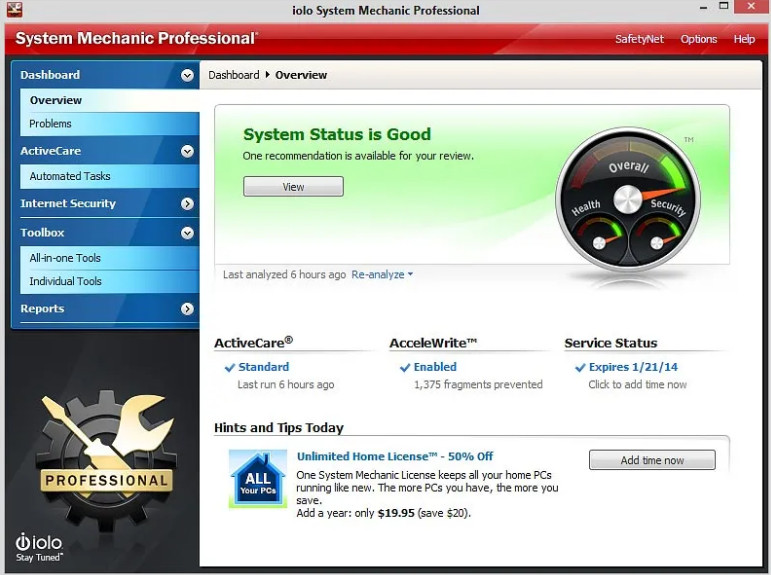Open Individual Tools in the sidebar
Screen dimensions: 771x575
pyautogui.click(x=110, y=281)
